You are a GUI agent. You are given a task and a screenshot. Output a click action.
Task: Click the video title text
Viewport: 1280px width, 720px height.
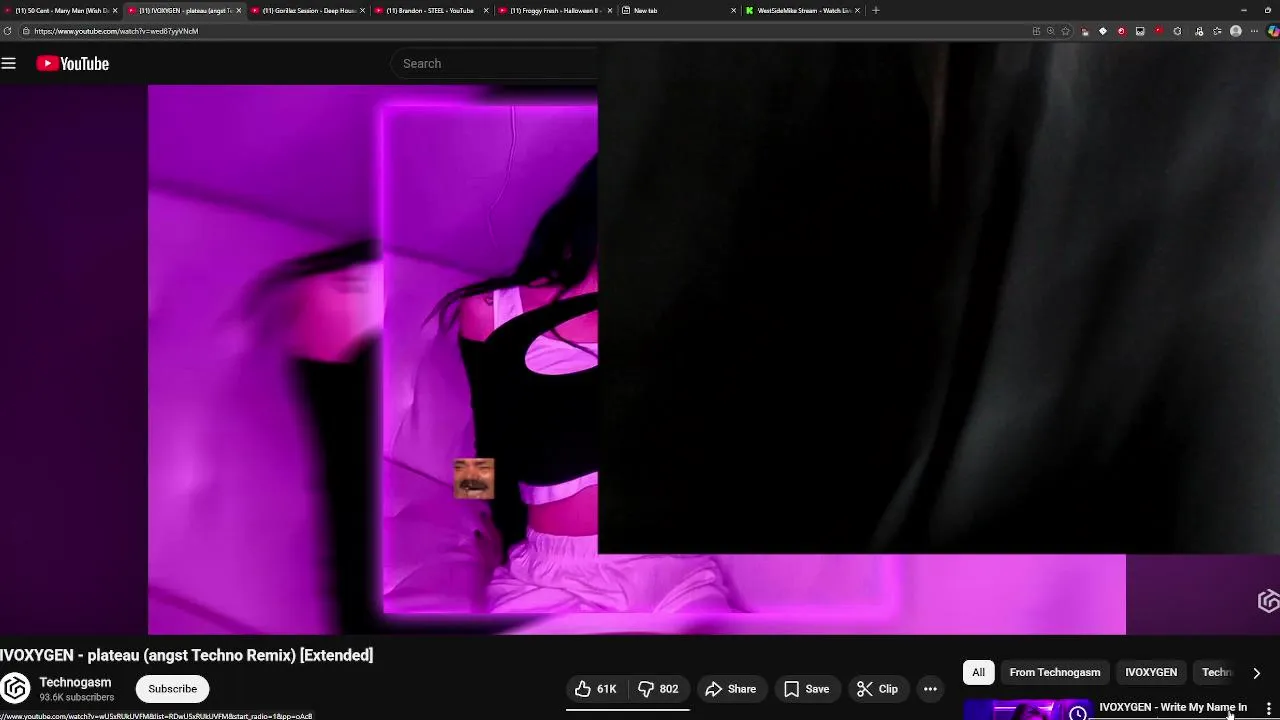(187, 655)
